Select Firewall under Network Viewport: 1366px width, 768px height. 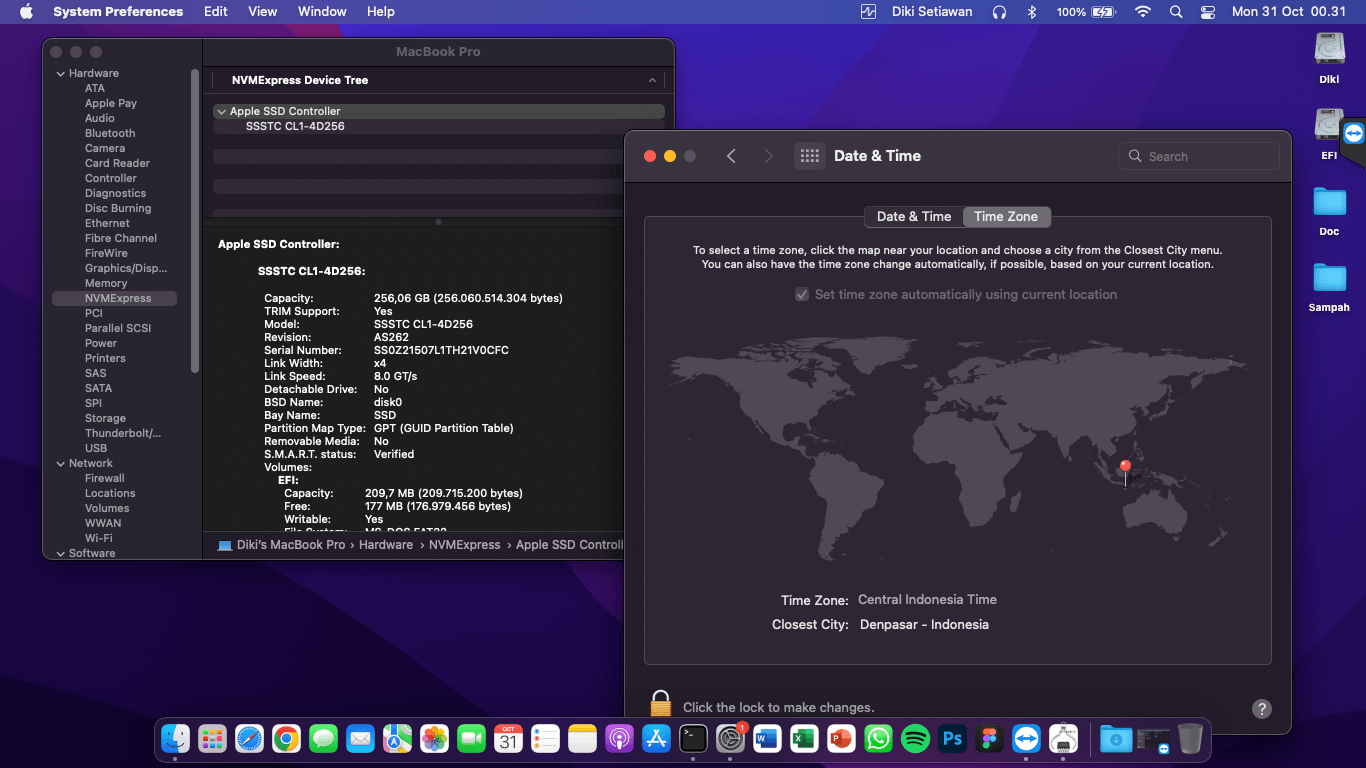pyautogui.click(x=105, y=478)
